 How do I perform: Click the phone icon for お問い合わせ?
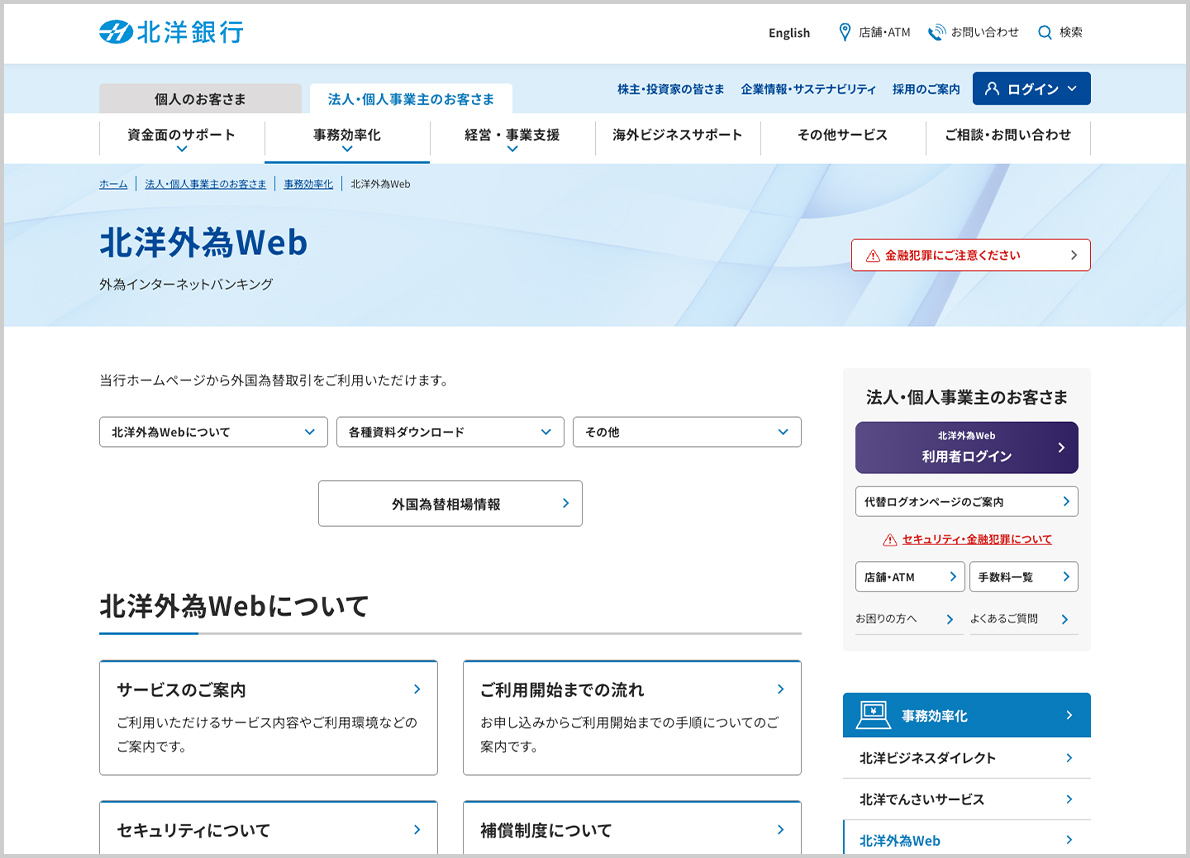pos(937,32)
